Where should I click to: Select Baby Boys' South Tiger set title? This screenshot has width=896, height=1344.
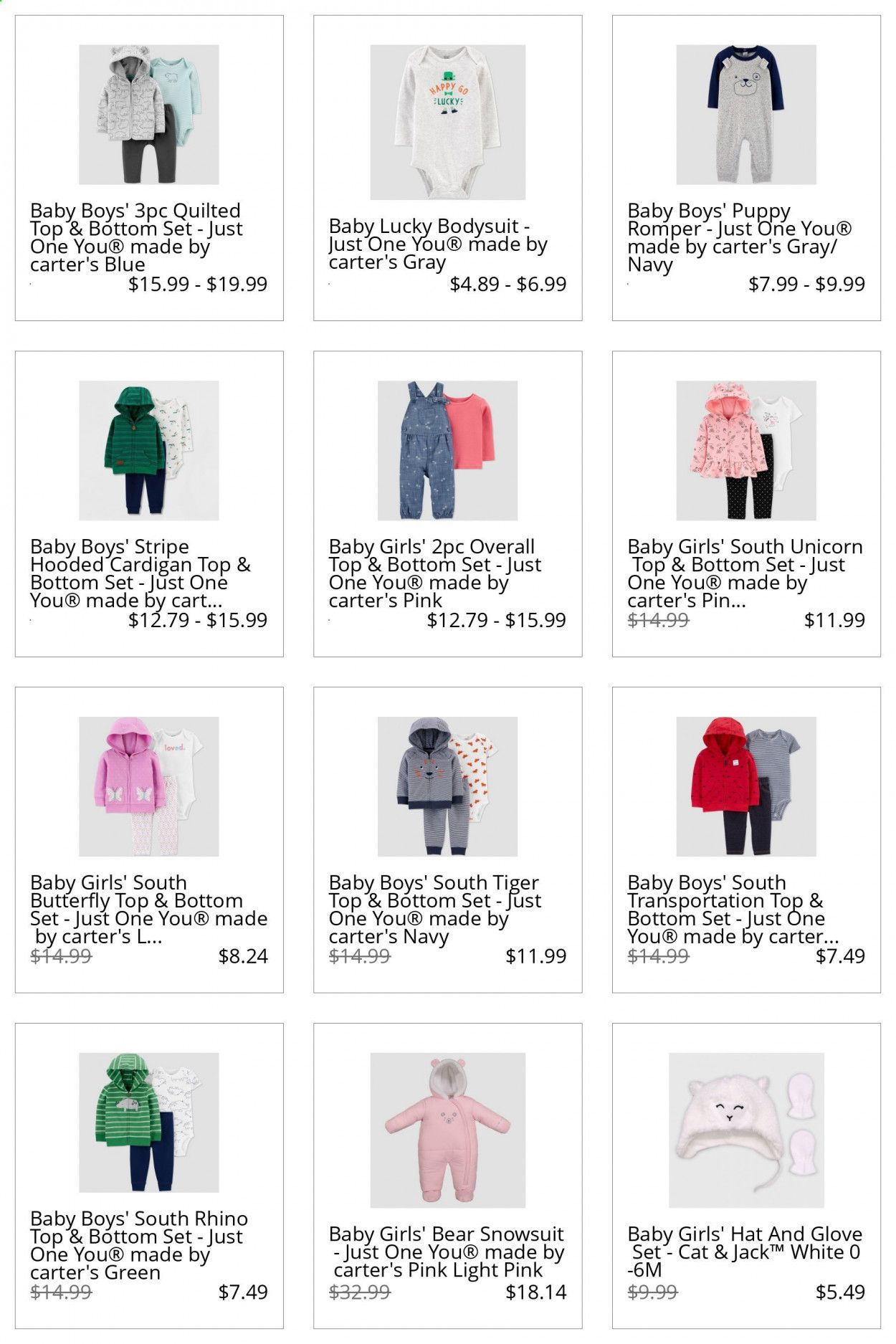[435, 910]
